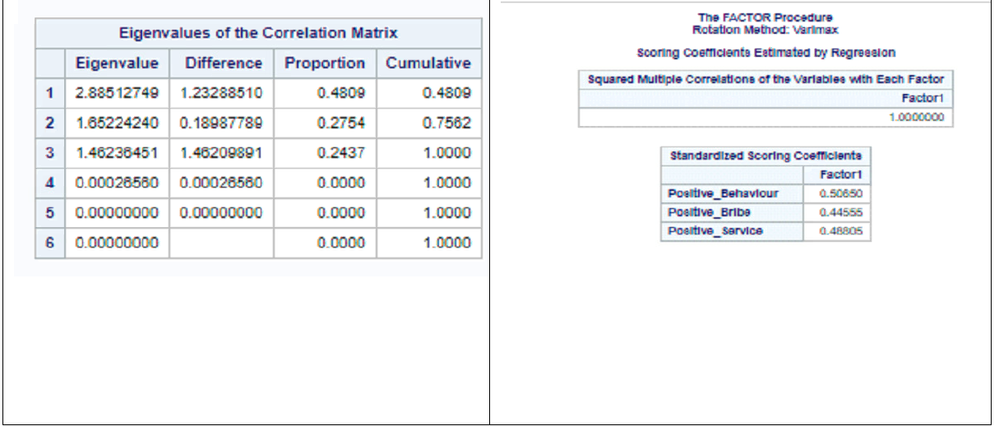Click row label '6' in eigenvalues table
999x427 pixels.
(x=50, y=243)
